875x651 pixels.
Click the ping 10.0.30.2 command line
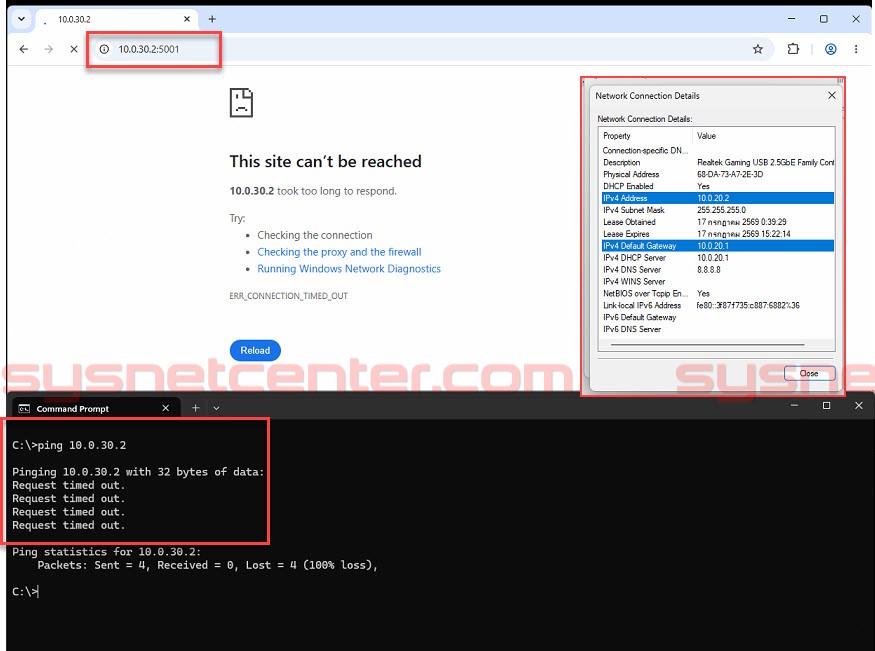tap(69, 445)
